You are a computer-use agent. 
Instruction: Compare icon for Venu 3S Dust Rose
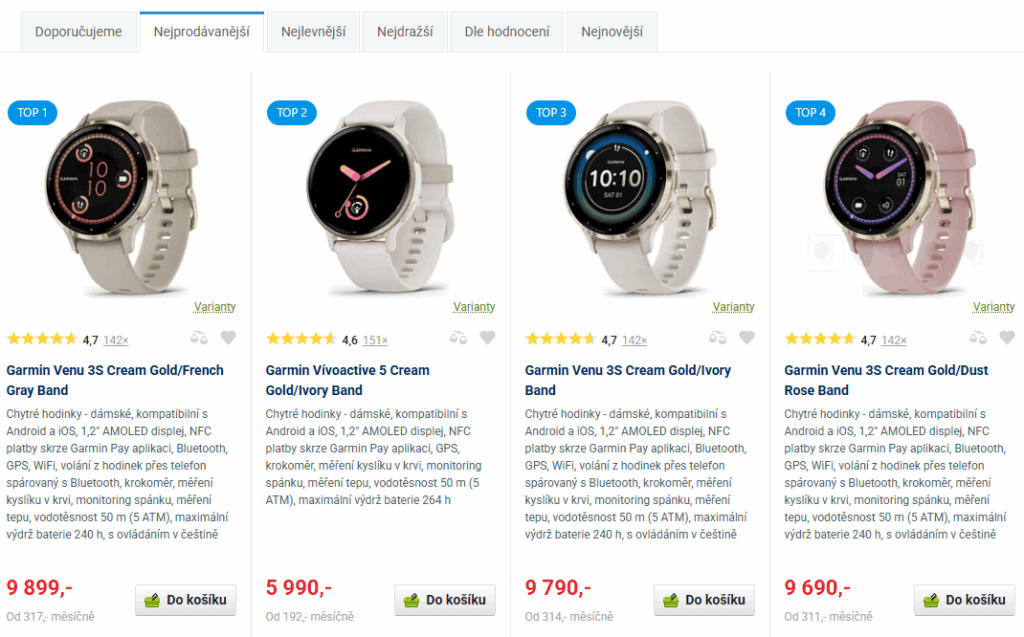[x=978, y=338]
